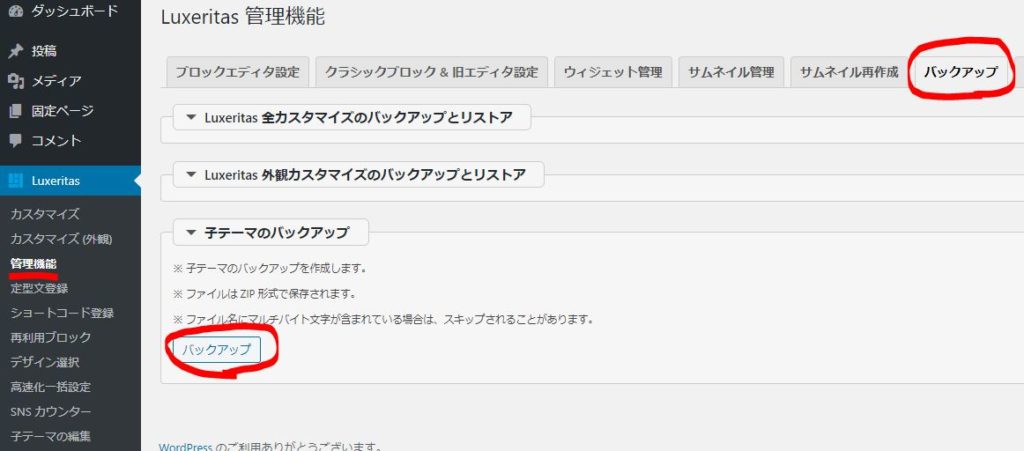The width and height of the screenshot is (1024, 451).
Task: Switch to サムネイル管理 tab
Action: [x=731, y=72]
